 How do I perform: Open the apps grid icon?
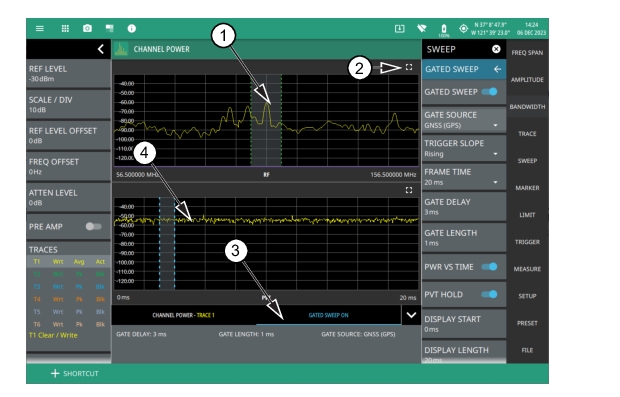point(65,28)
